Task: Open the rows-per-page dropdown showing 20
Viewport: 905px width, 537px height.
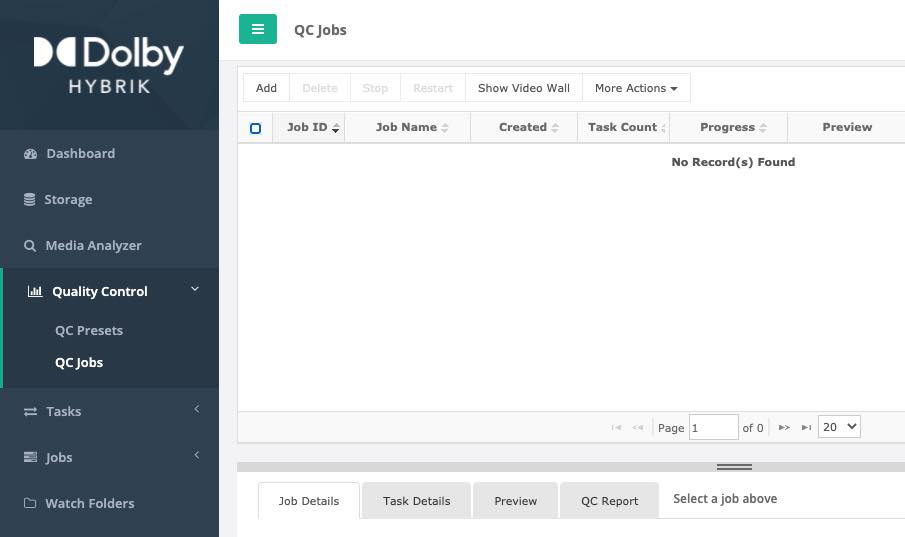Action: coord(839,427)
